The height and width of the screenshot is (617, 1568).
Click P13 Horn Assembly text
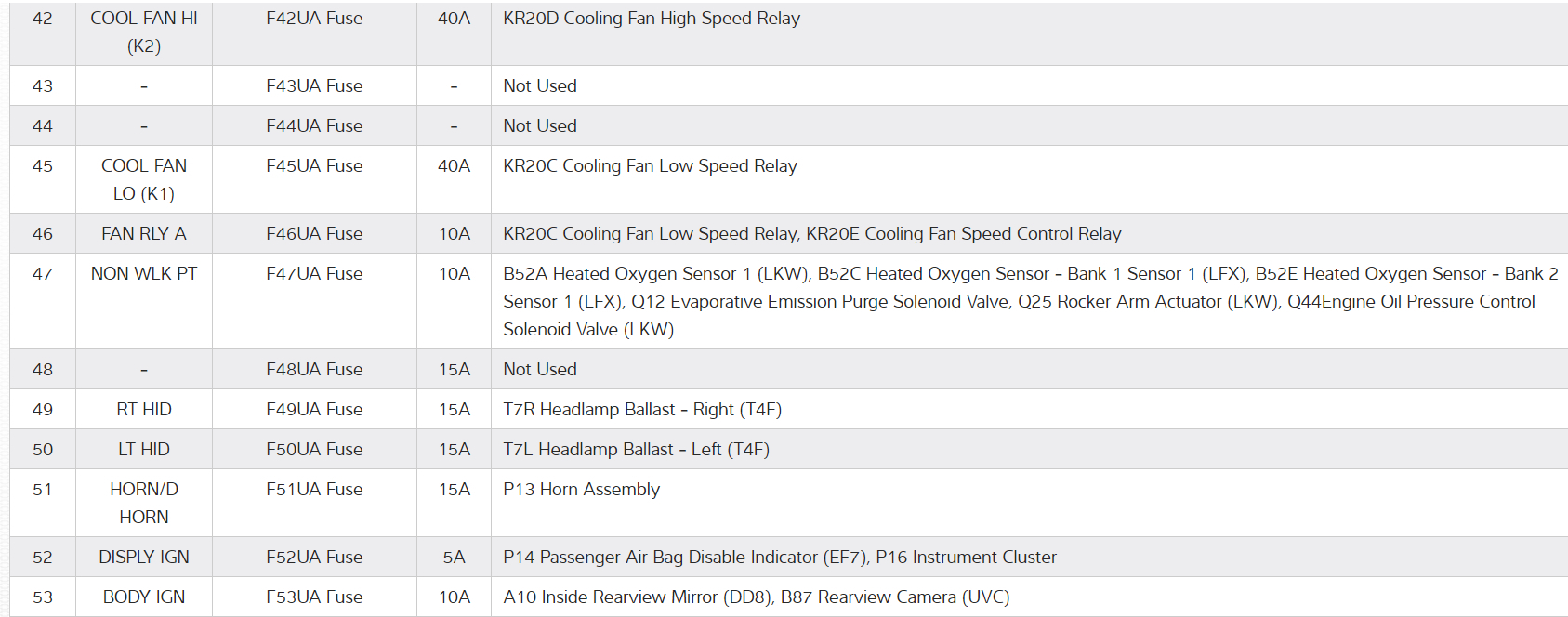click(581, 490)
